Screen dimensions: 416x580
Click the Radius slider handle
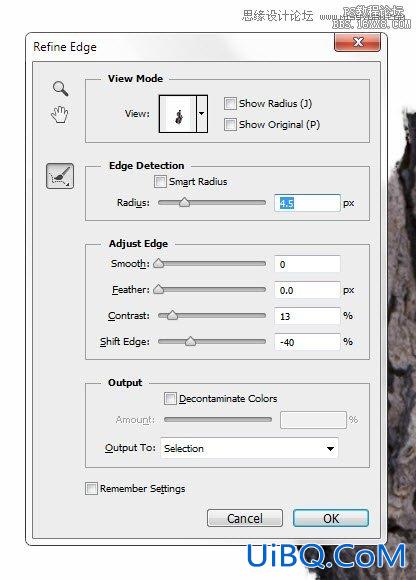[184, 202]
